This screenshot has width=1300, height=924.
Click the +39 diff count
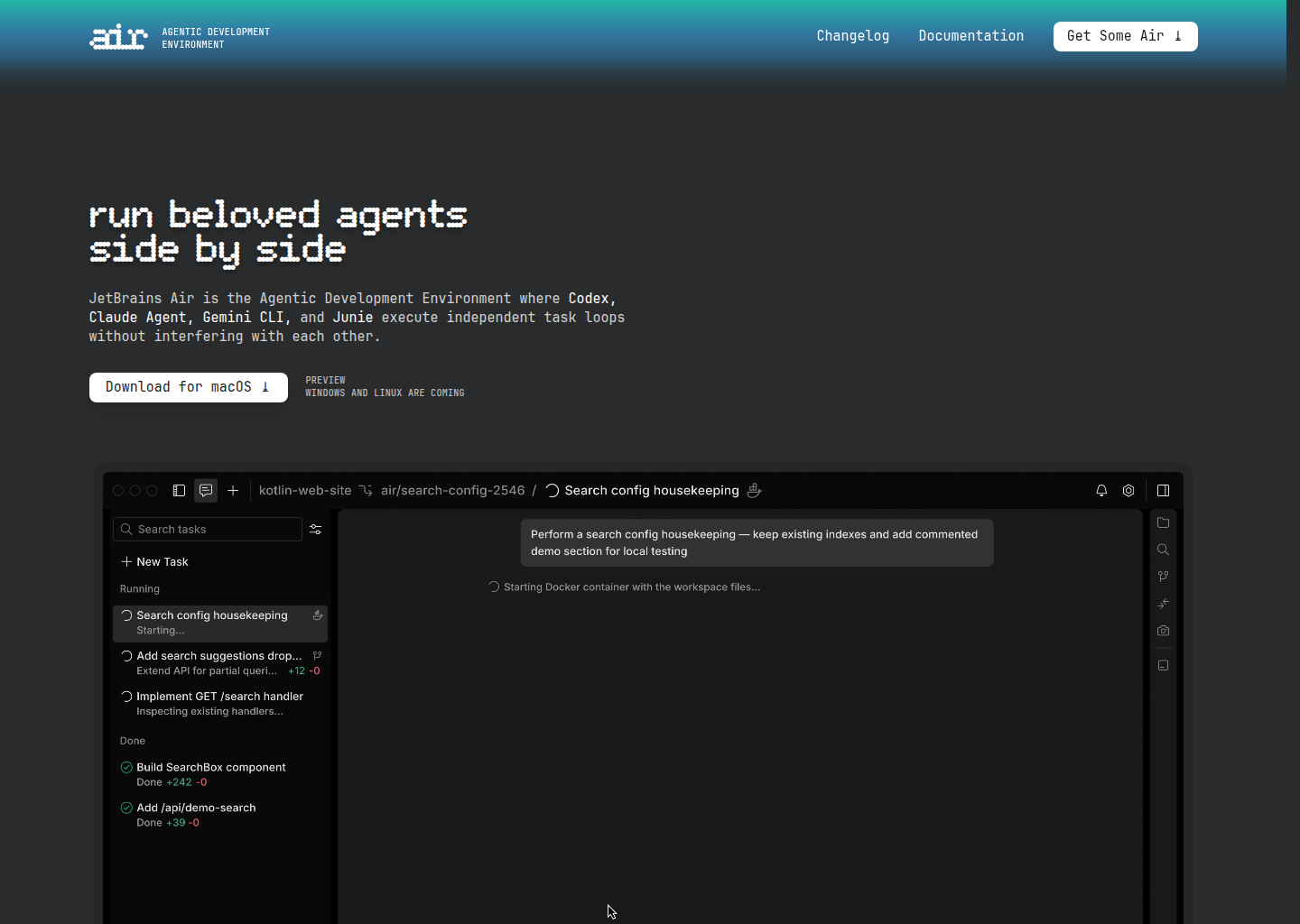[x=176, y=823]
